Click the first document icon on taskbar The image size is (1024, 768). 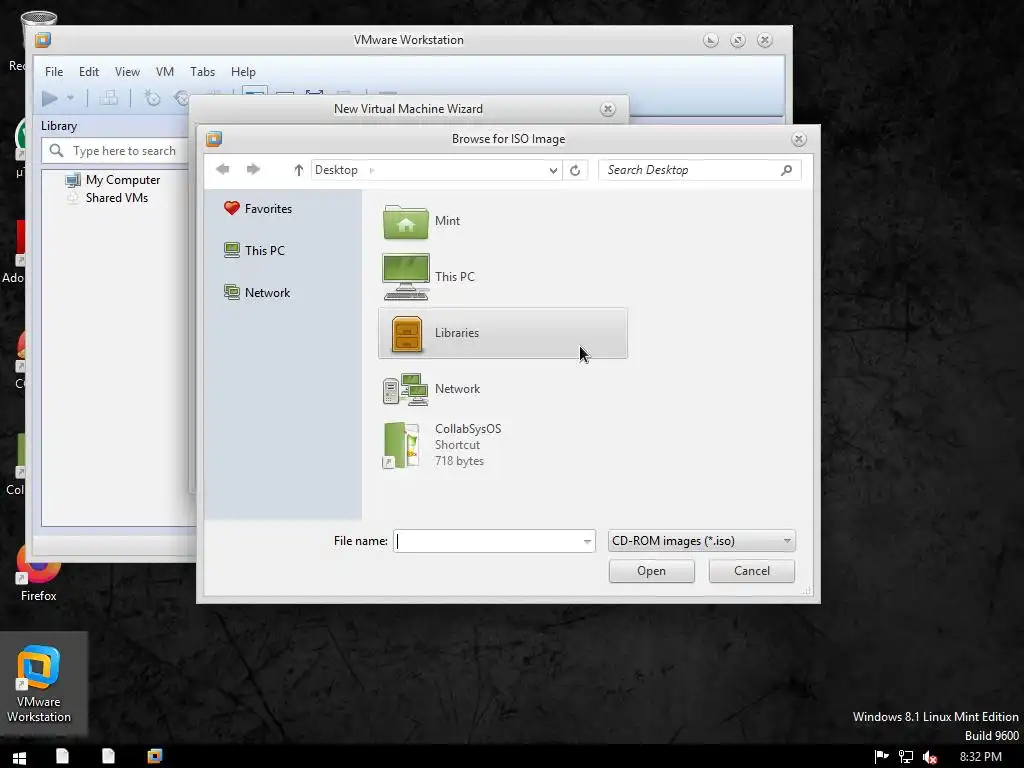pyautogui.click(x=63, y=756)
